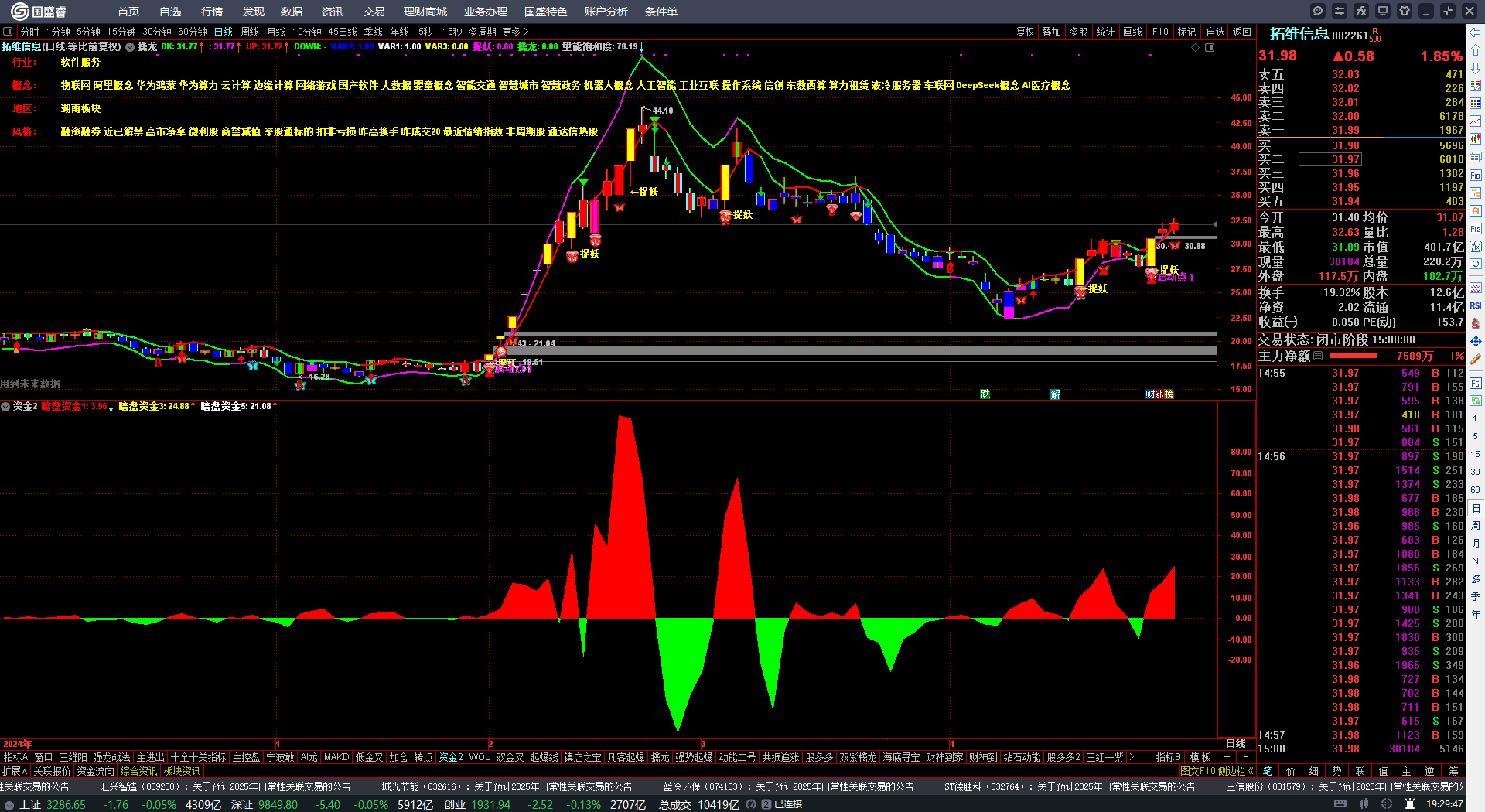Toggle the chart window layout icon near price axis
1485x812 pixels.
[1210, 47]
